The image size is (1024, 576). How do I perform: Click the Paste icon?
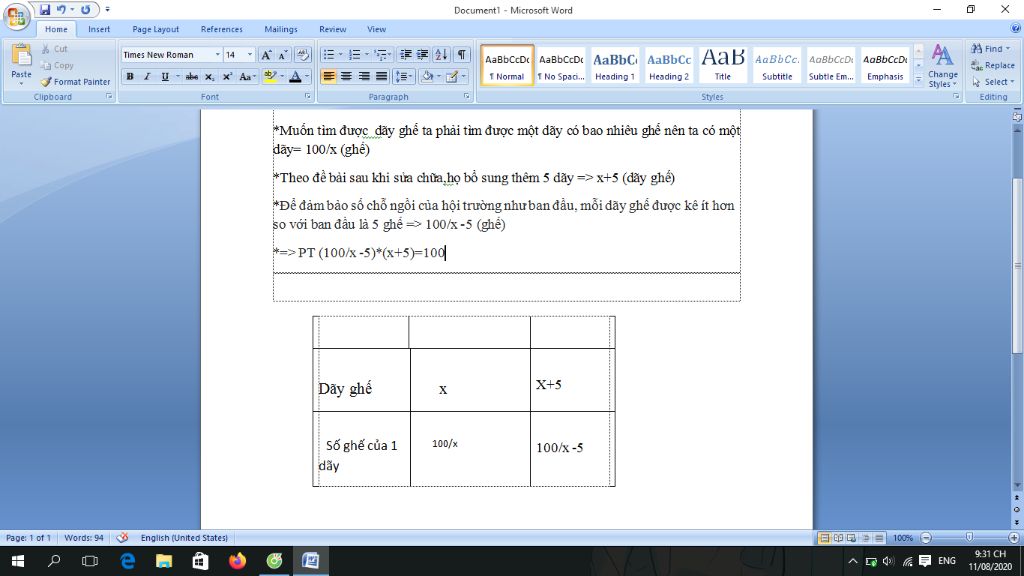21,57
